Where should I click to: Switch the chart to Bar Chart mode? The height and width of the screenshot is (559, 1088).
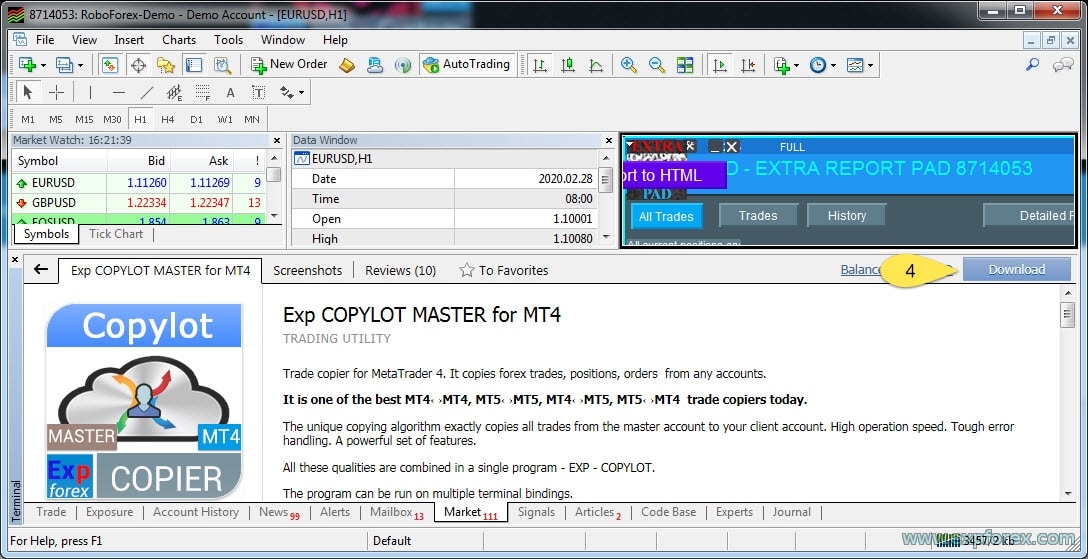pyautogui.click(x=539, y=65)
